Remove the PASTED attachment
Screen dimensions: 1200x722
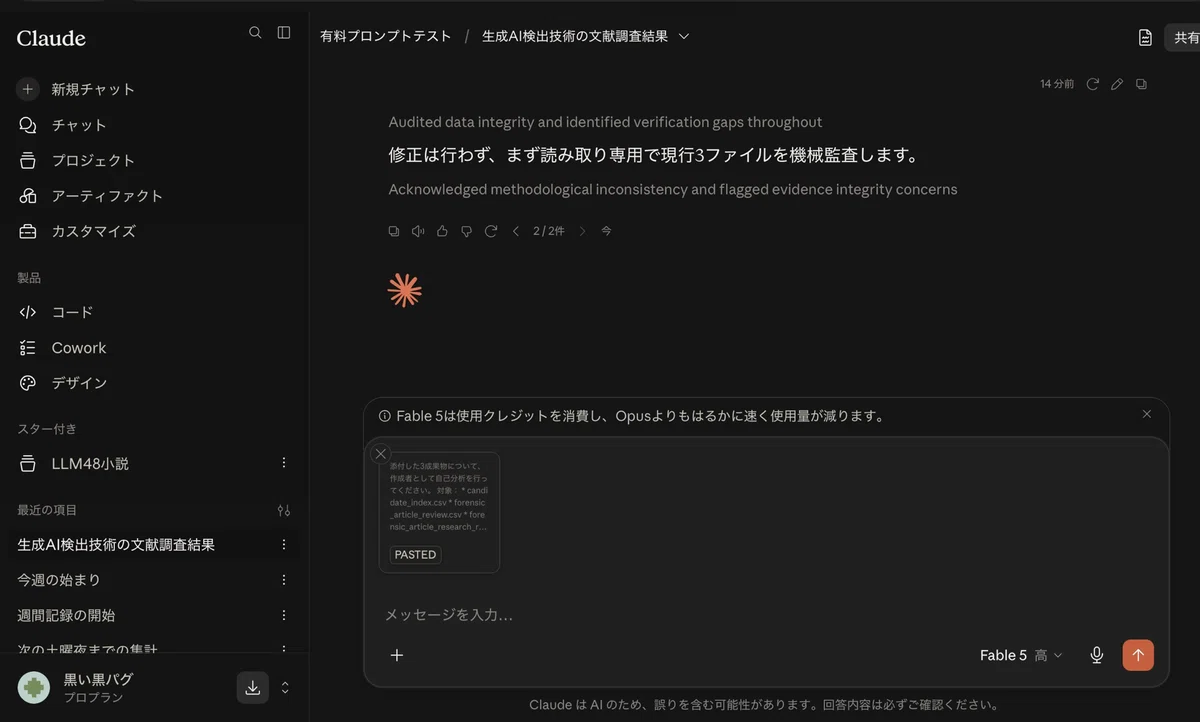[x=380, y=453]
